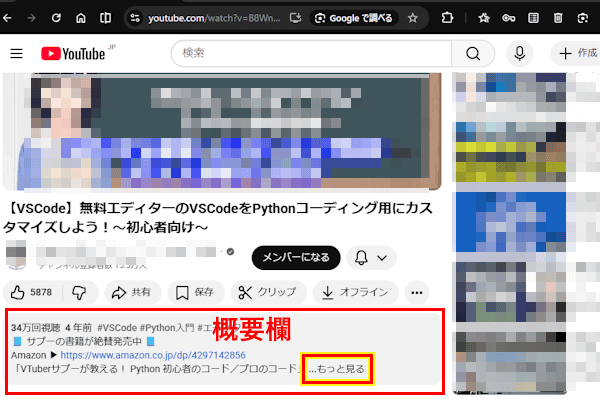Viewport: 600px width, 399px height.
Task: Click the screenshot capture toolbar icon
Action: tap(582, 18)
